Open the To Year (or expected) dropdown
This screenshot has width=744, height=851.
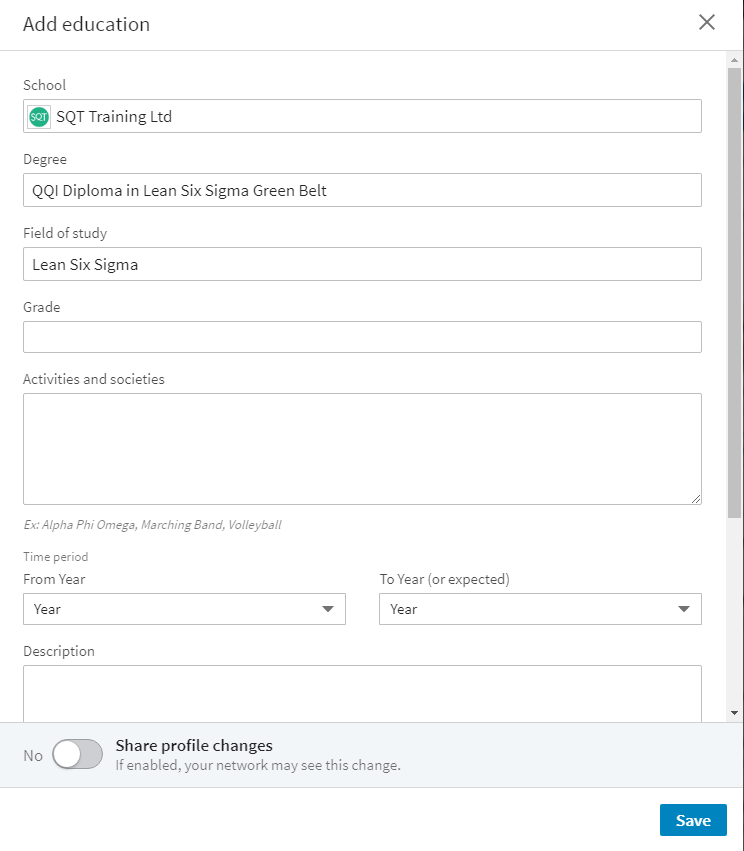pyautogui.click(x=540, y=609)
